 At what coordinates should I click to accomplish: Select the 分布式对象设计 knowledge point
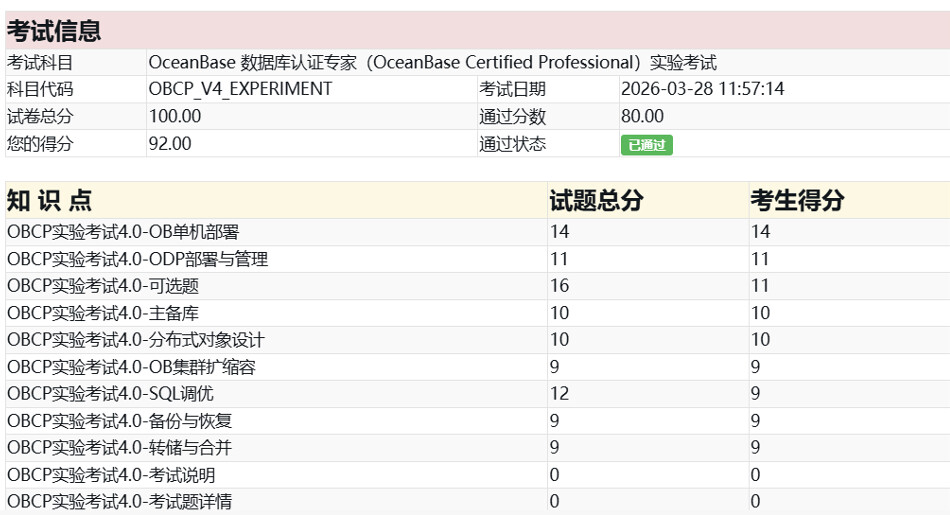[136, 340]
